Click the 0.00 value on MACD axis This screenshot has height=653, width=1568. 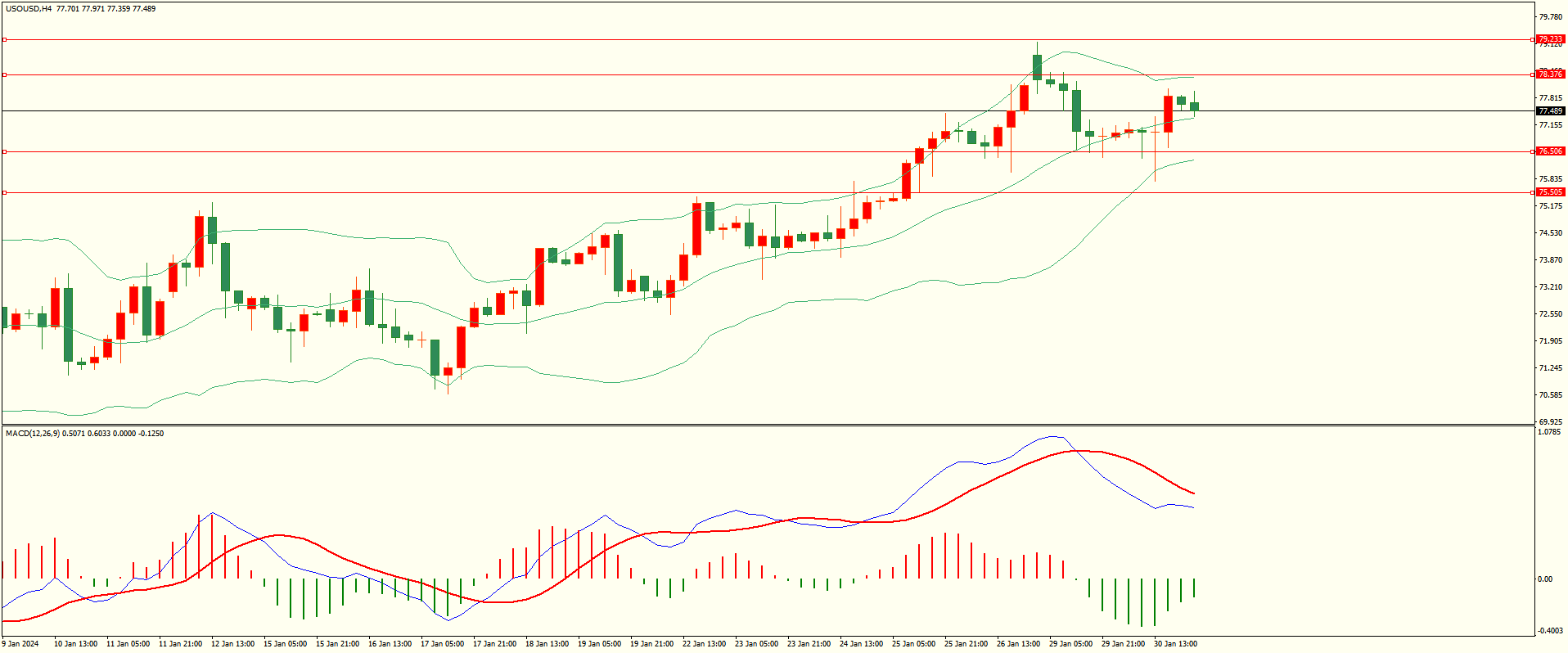1545,579
